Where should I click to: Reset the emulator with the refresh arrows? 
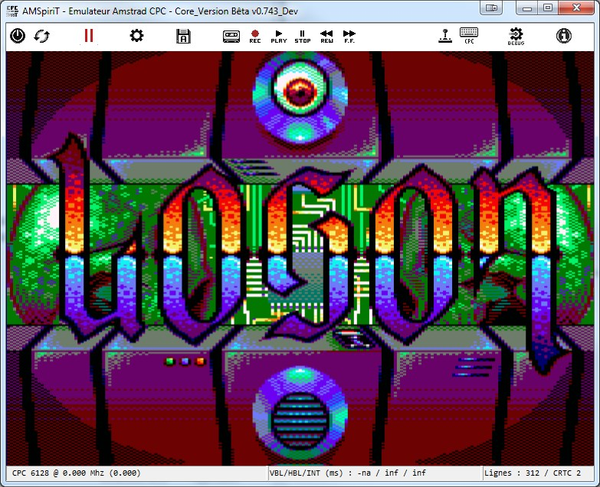coord(41,36)
